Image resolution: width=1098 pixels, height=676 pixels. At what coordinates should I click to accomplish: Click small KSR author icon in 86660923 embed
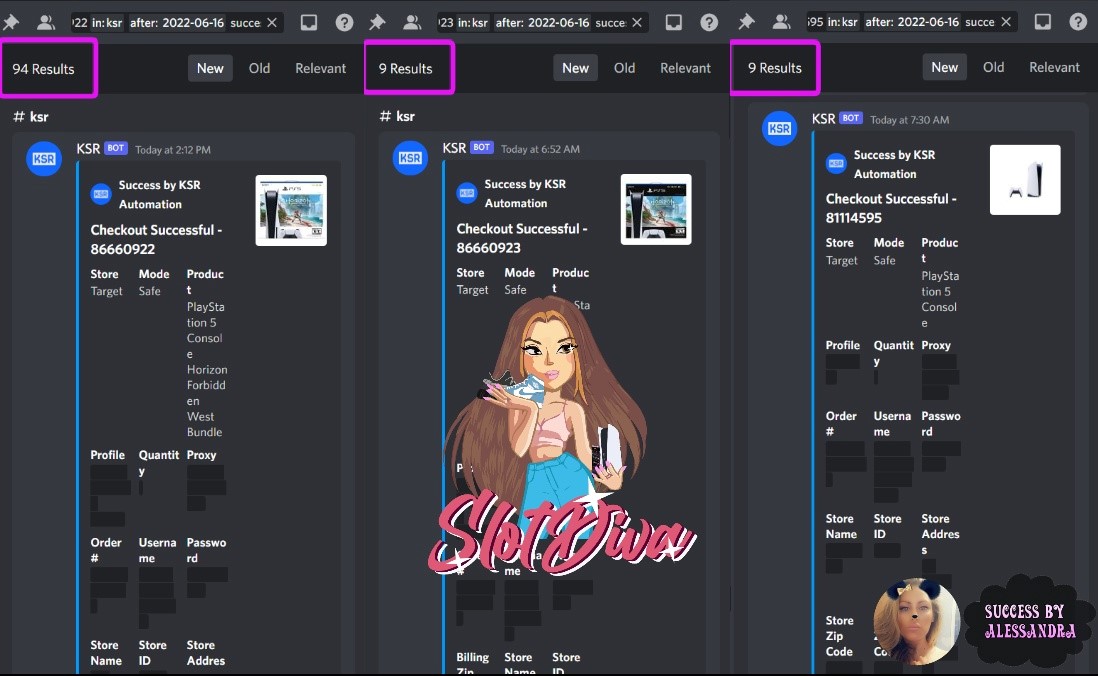[467, 193]
